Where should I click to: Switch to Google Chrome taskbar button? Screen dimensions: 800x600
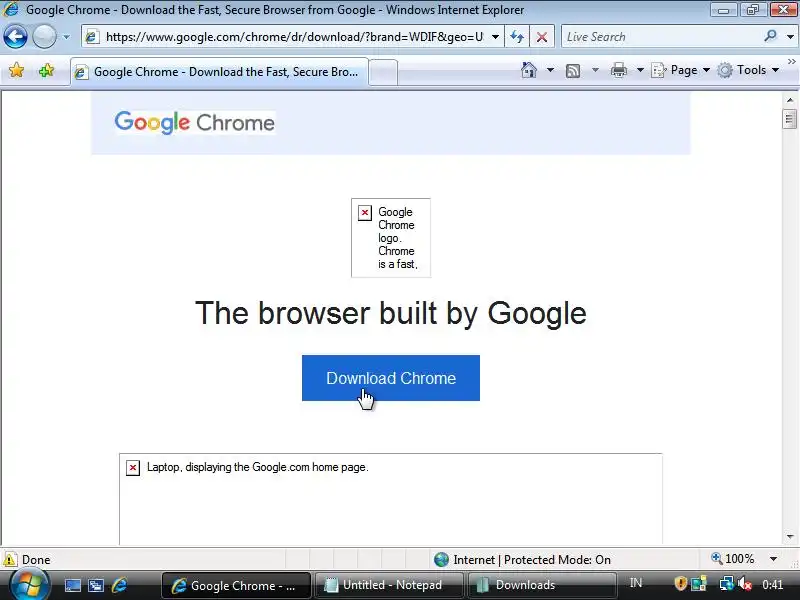coord(236,585)
